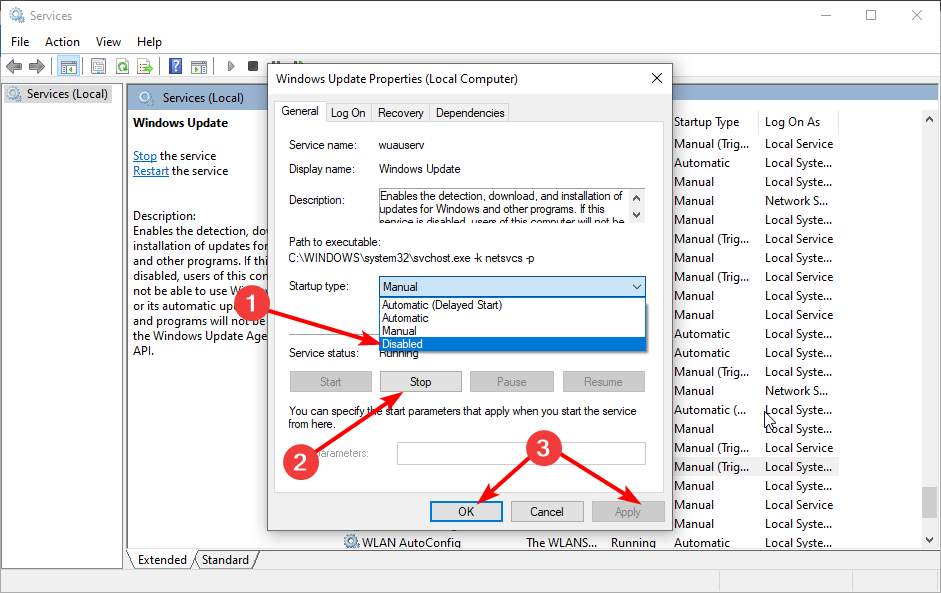Click the services list scrollbar thumb
941x593 pixels.
point(929,502)
